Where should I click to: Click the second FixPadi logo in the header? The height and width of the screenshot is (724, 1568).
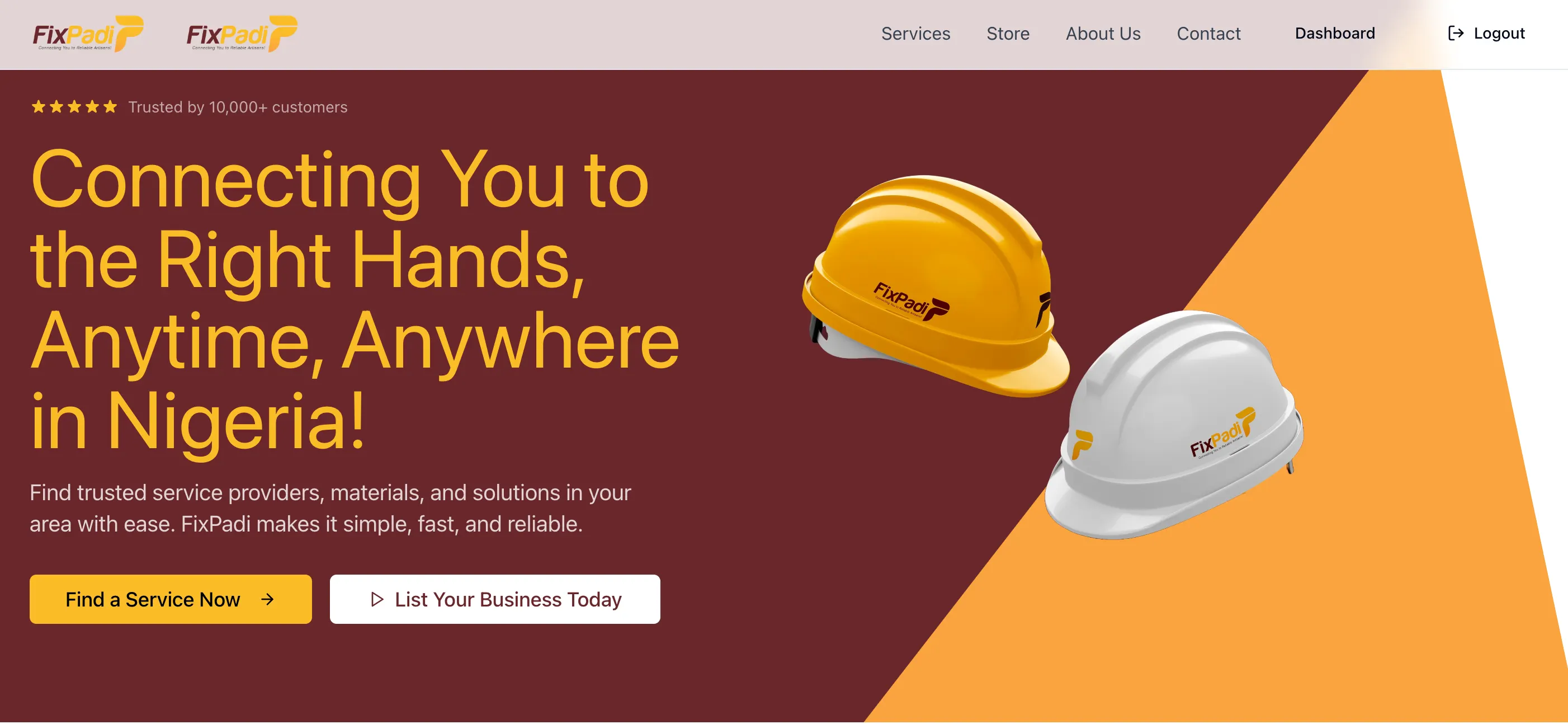[242, 34]
